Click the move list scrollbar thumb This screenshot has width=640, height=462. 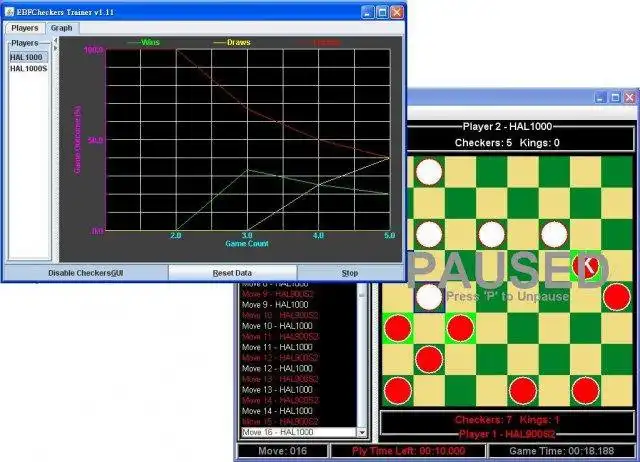pos(362,293)
